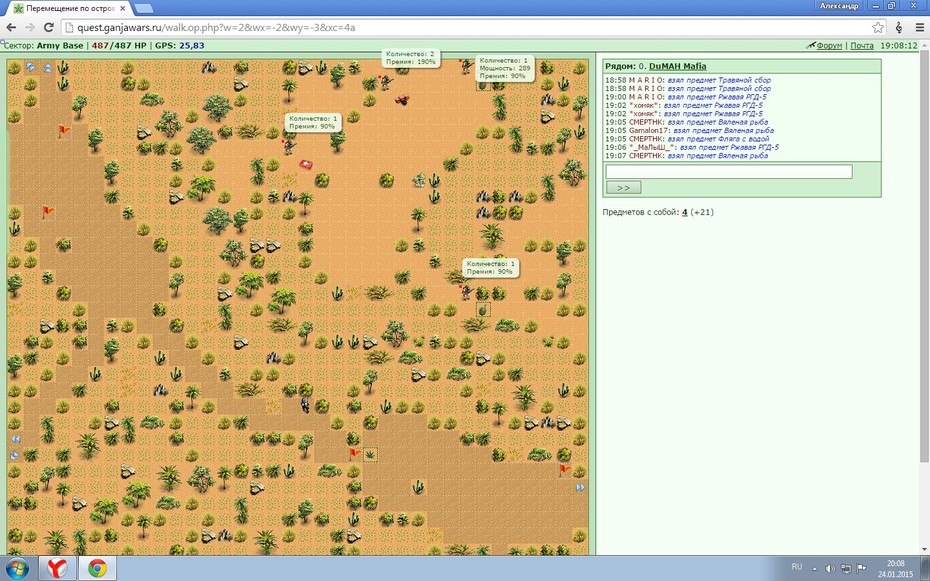Open the Chrome hamburger menu
The height and width of the screenshot is (581, 930).
tap(919, 27)
